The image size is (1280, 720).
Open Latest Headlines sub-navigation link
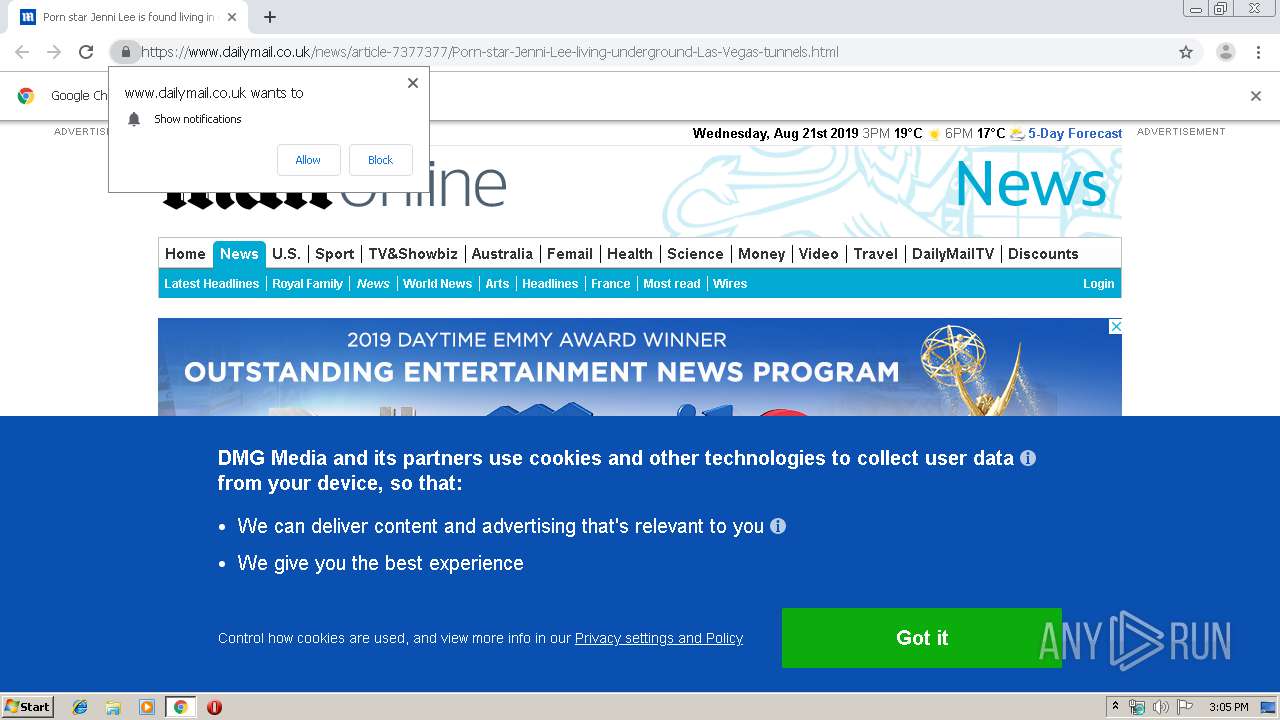pos(211,284)
